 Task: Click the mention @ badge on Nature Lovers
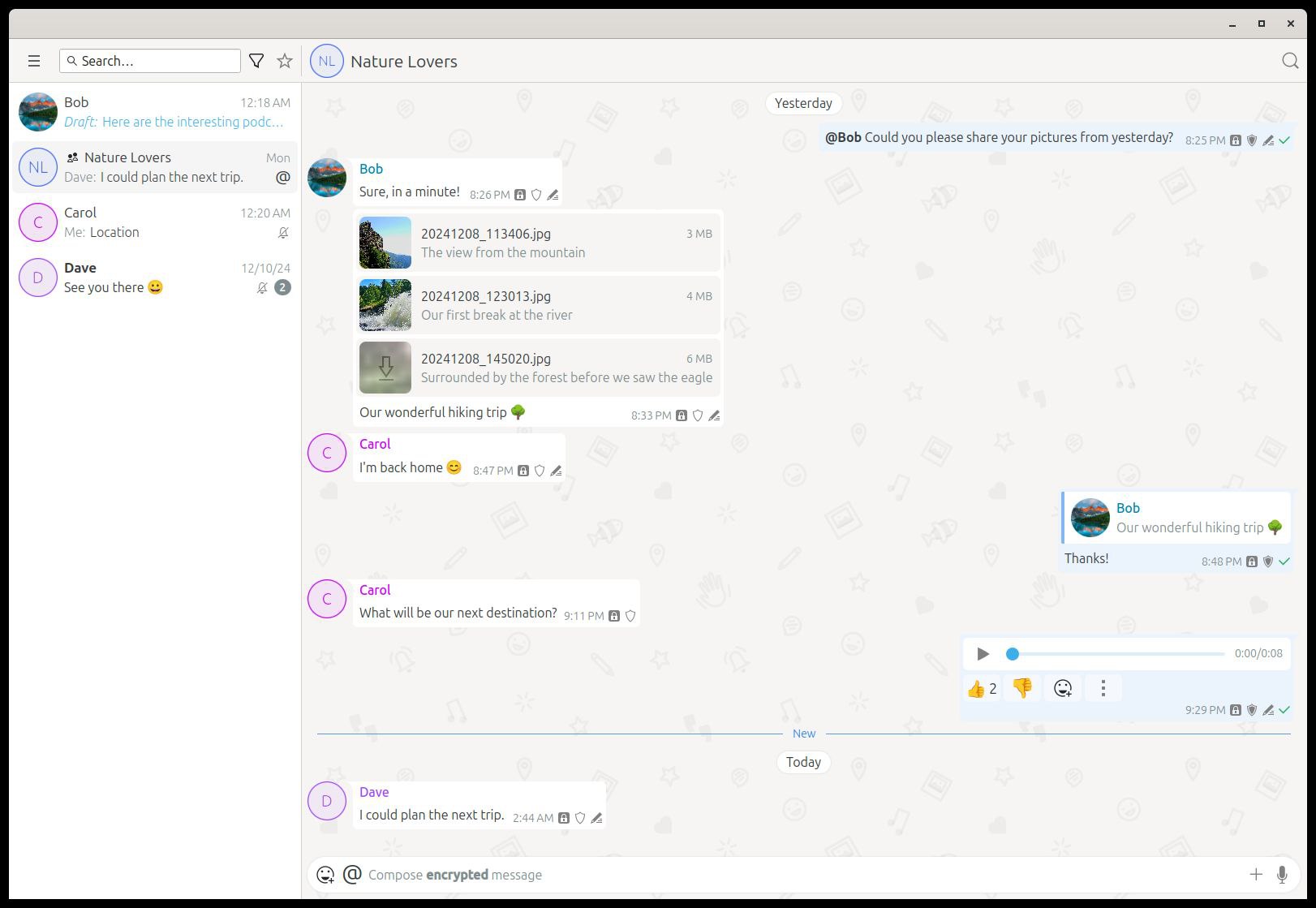click(282, 177)
